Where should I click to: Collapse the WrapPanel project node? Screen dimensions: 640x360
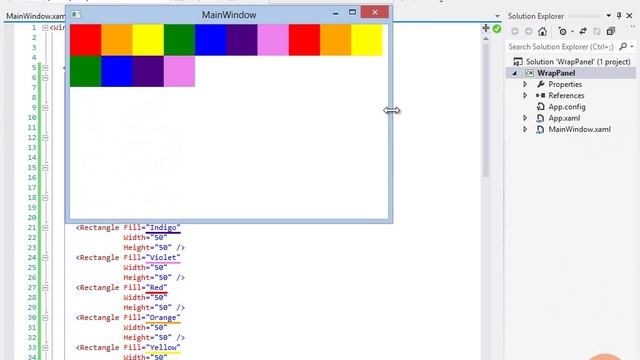point(515,73)
